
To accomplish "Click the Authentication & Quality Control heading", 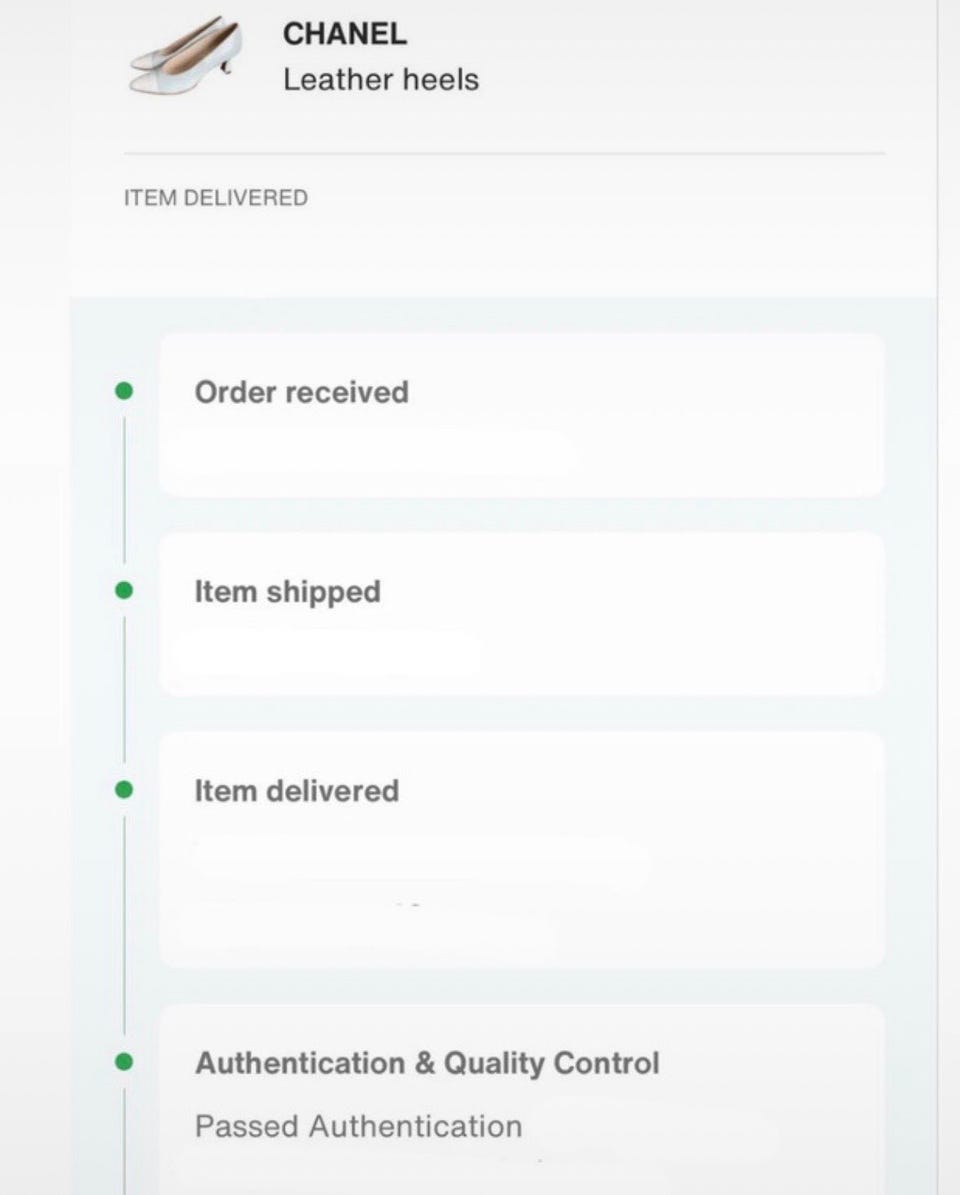I will [427, 1063].
